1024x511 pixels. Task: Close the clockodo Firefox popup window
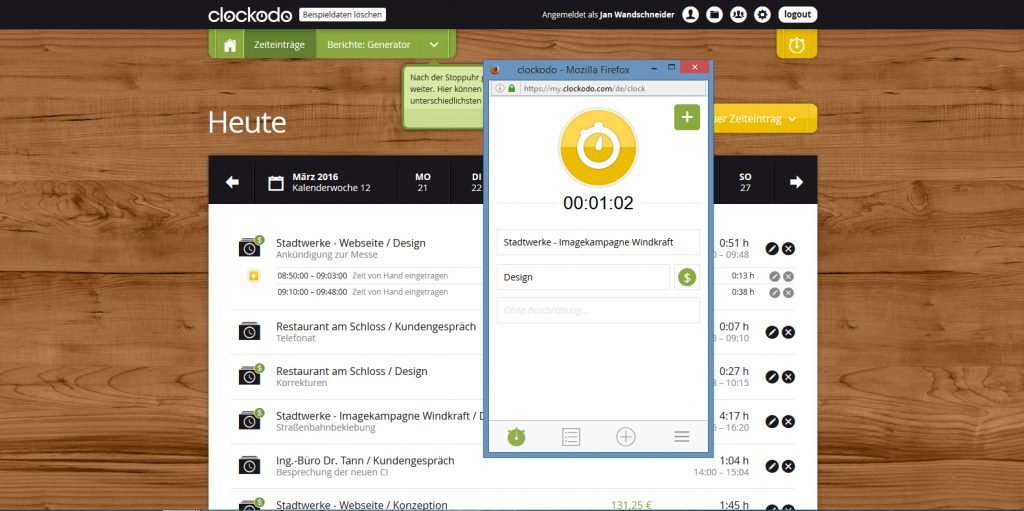tap(695, 67)
